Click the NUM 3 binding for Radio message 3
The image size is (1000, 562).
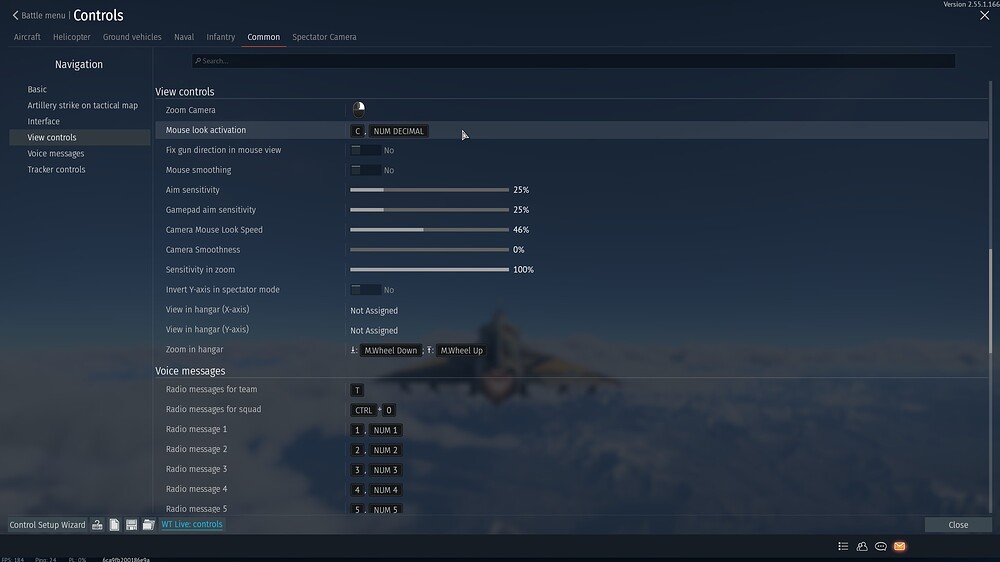(385, 470)
